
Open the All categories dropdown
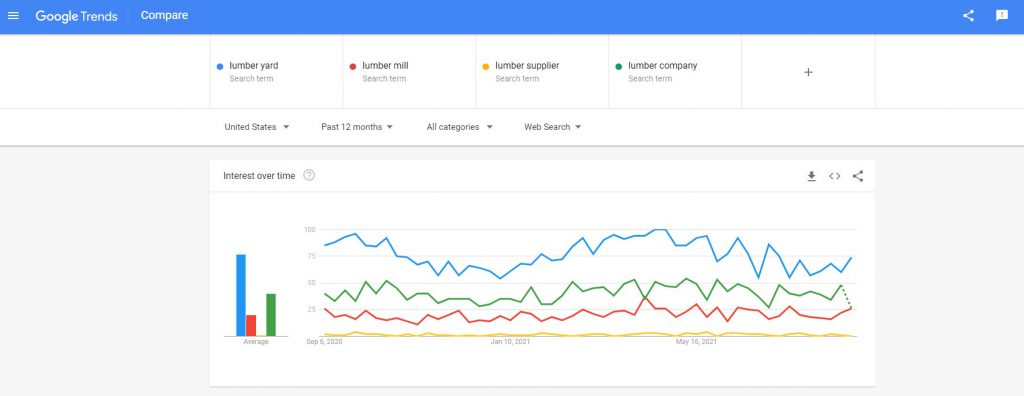tap(460, 127)
